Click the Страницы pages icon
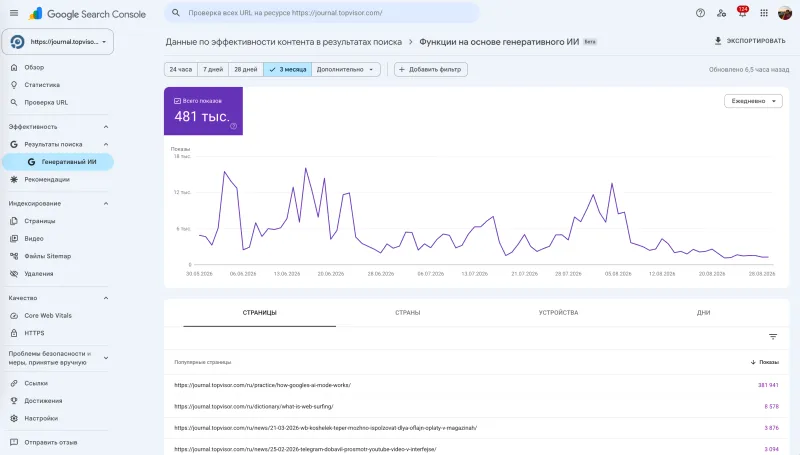This screenshot has height=455, width=800. [x=14, y=221]
